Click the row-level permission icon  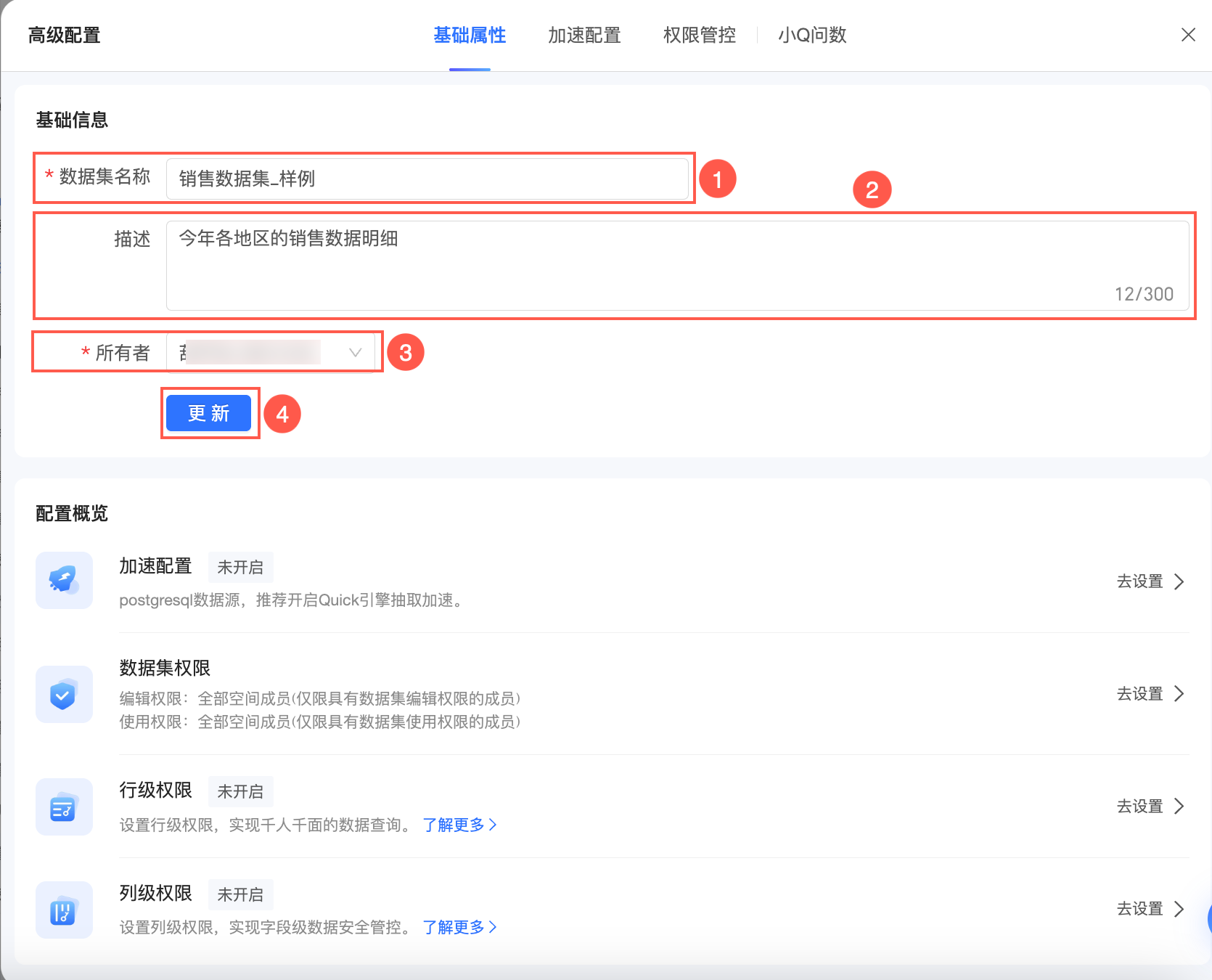pyautogui.click(x=64, y=807)
